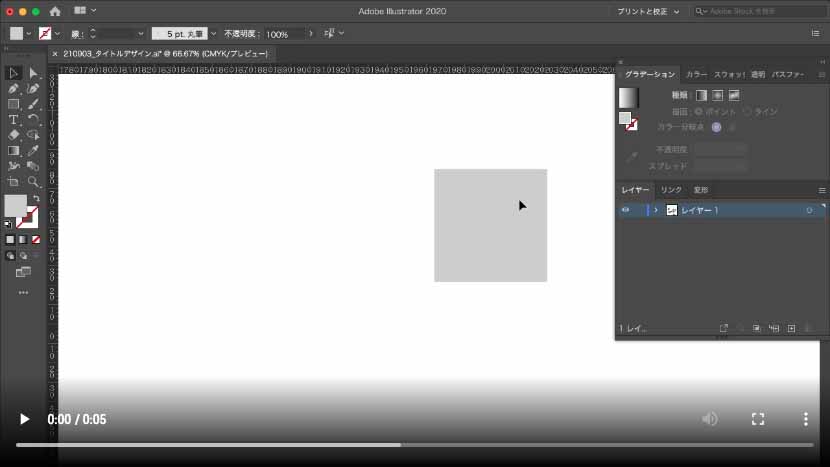The width and height of the screenshot is (830, 467).
Task: Select the Curvature tool
Action: [x=33, y=89]
